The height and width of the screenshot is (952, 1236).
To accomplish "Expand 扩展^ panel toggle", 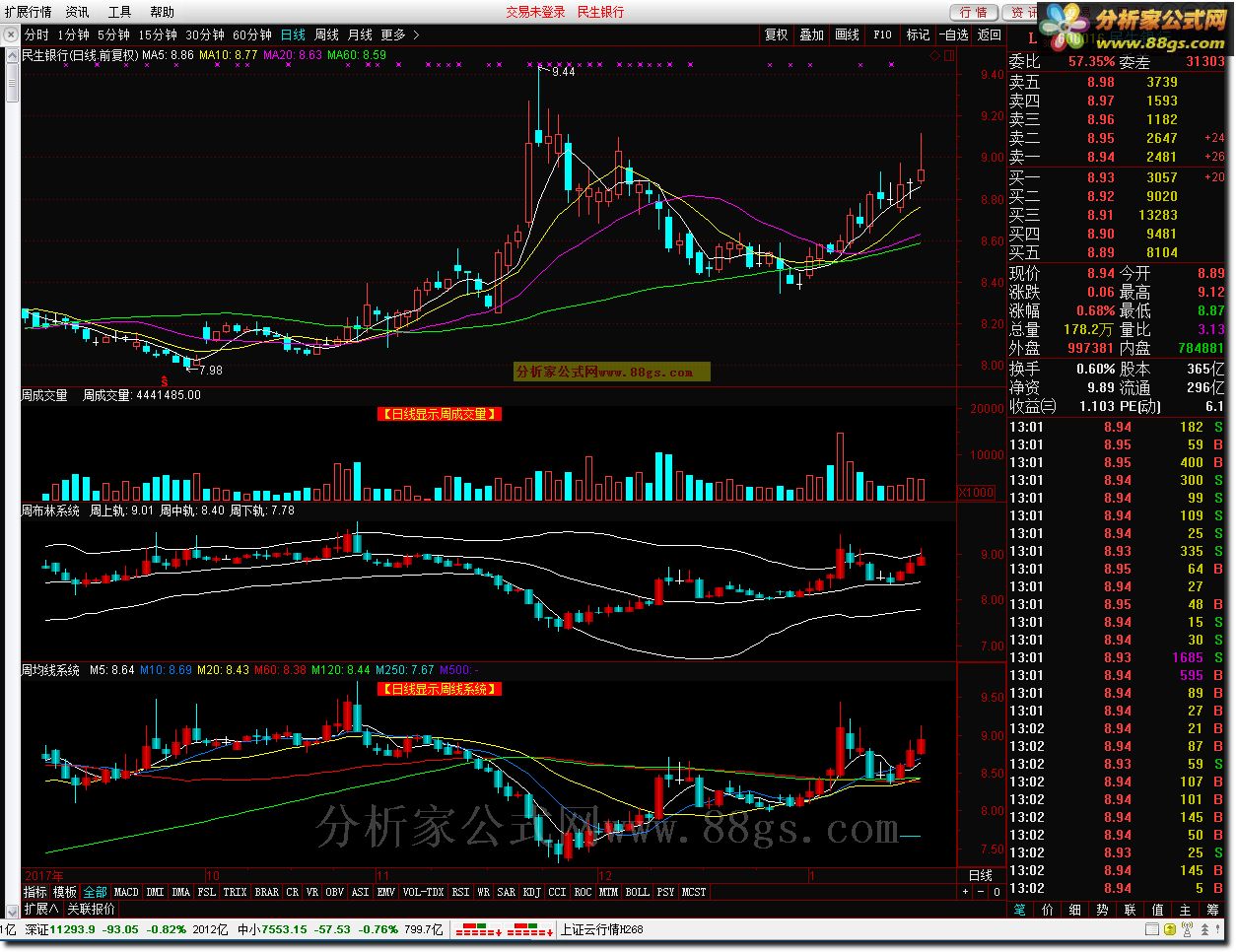I will pos(40,909).
